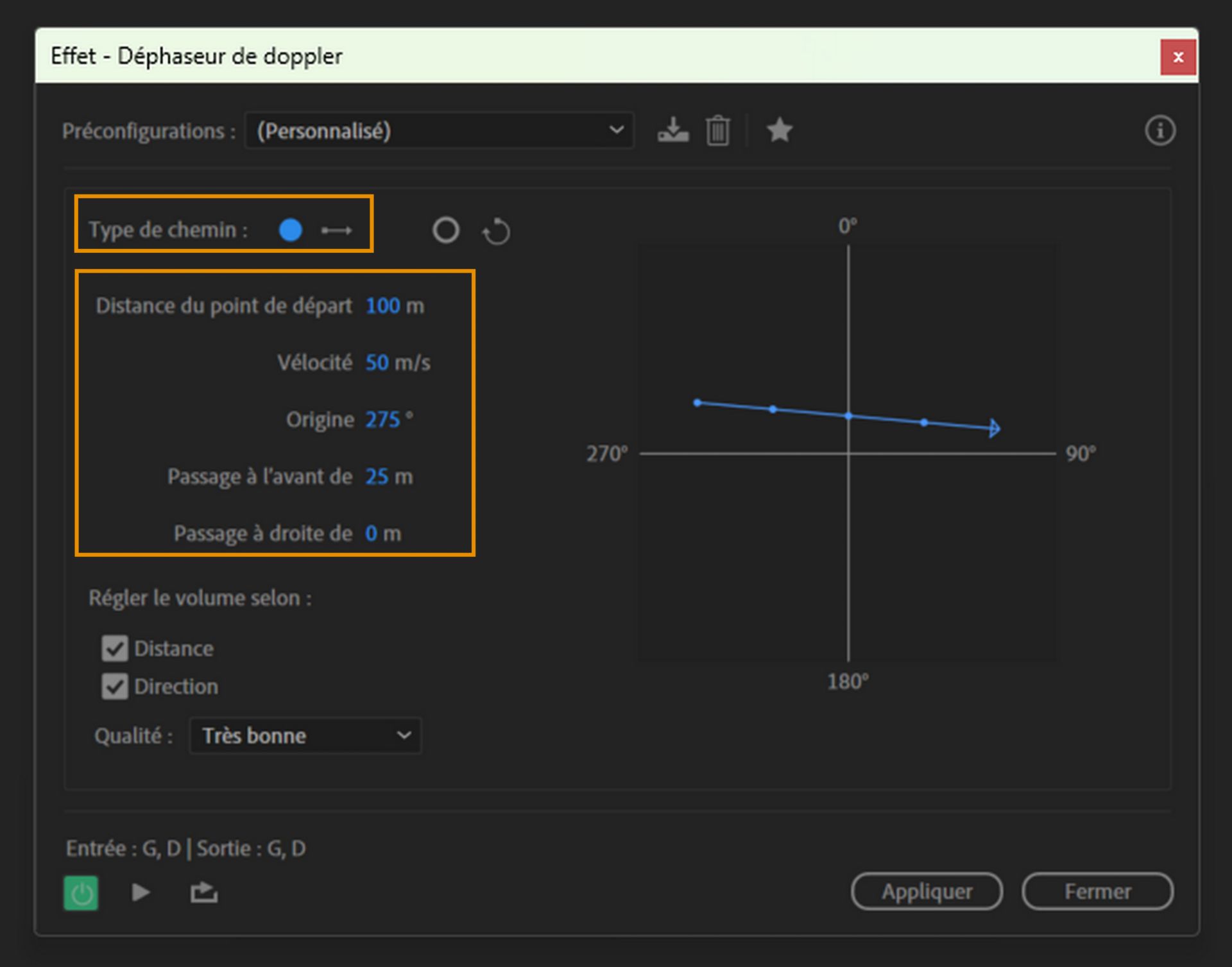Save the current settings as a preset
The image size is (1232, 967).
tap(672, 130)
